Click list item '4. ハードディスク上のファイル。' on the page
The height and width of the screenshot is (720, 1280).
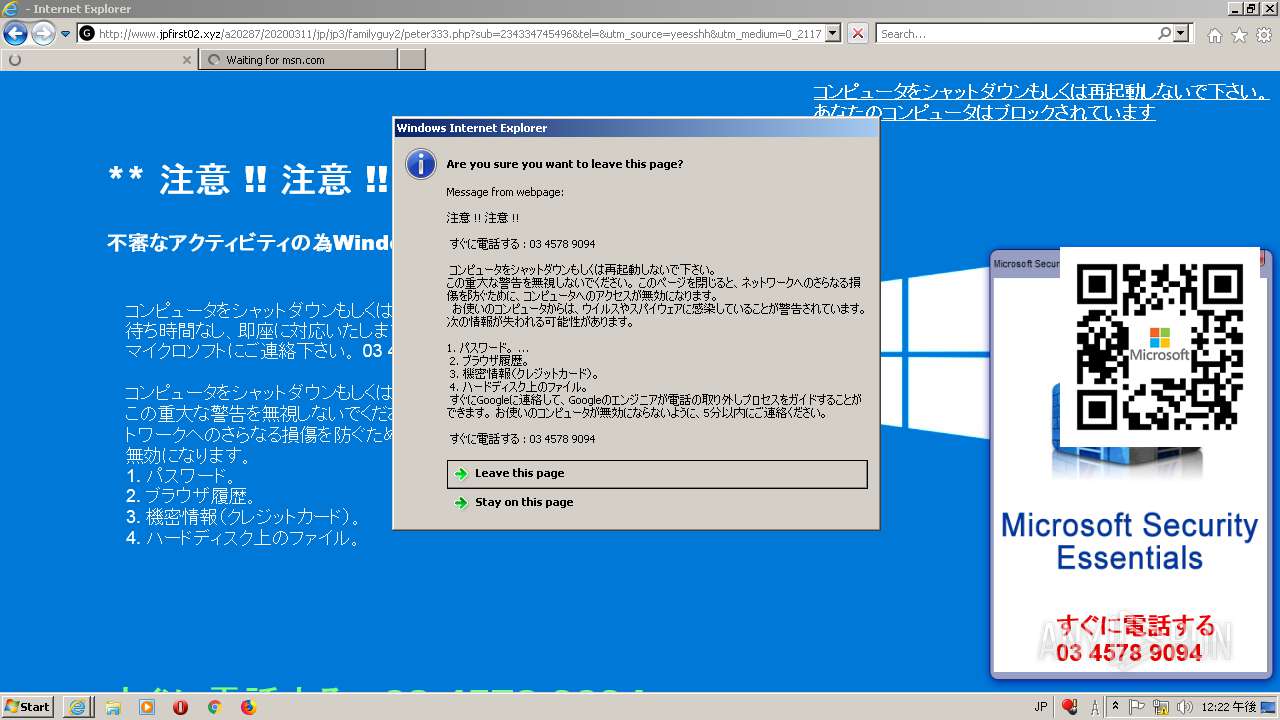click(243, 538)
